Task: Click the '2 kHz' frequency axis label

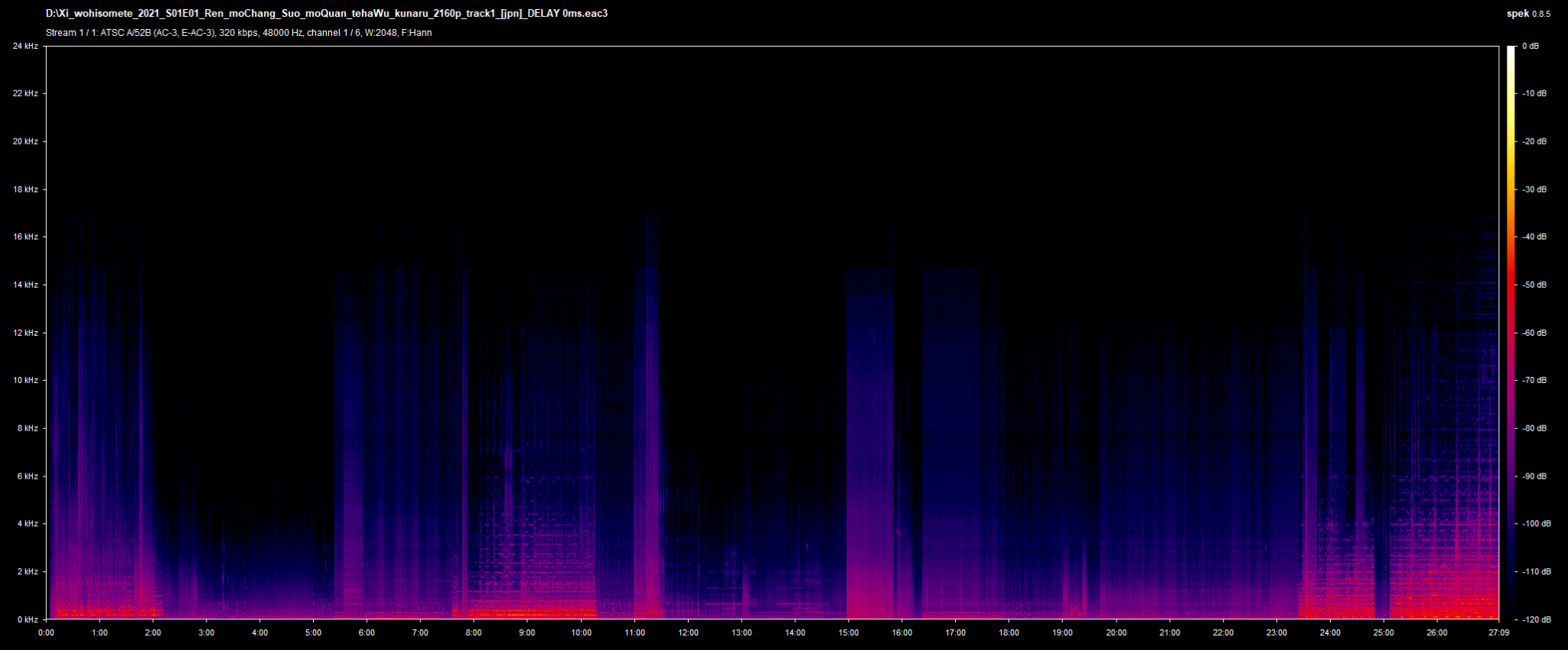Action: (28, 571)
